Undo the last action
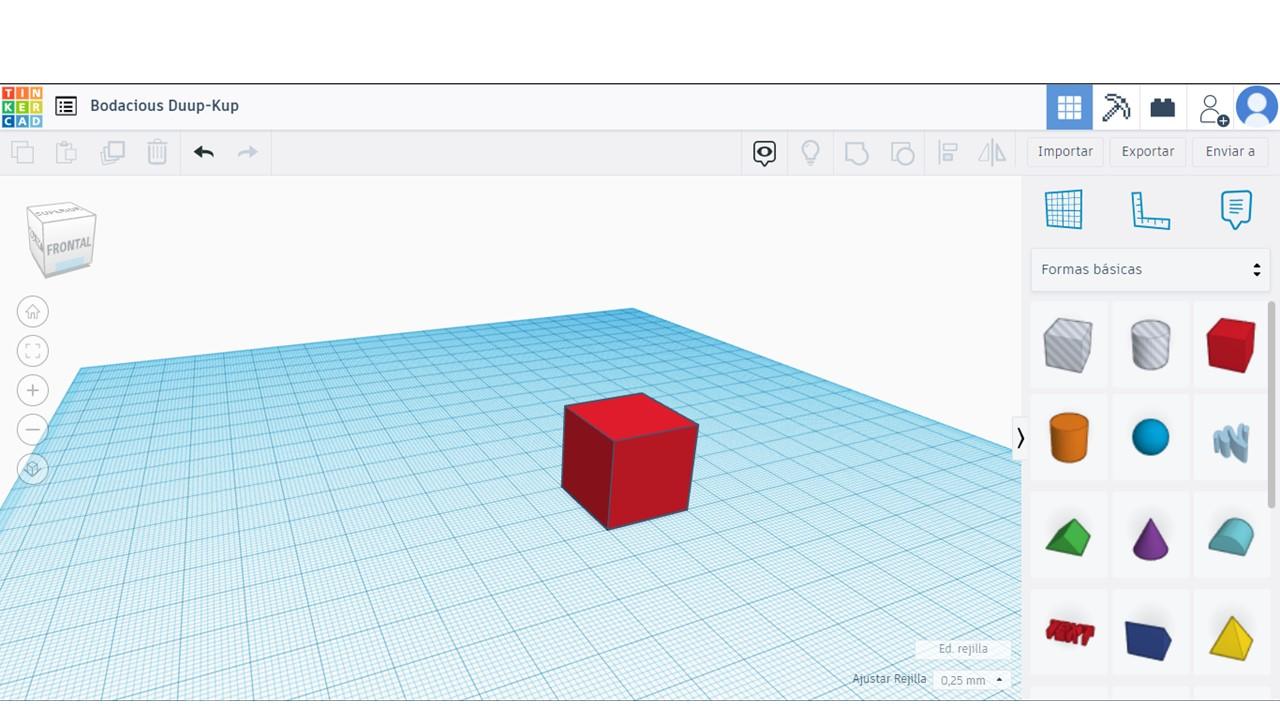The height and width of the screenshot is (720, 1280). pyautogui.click(x=204, y=152)
